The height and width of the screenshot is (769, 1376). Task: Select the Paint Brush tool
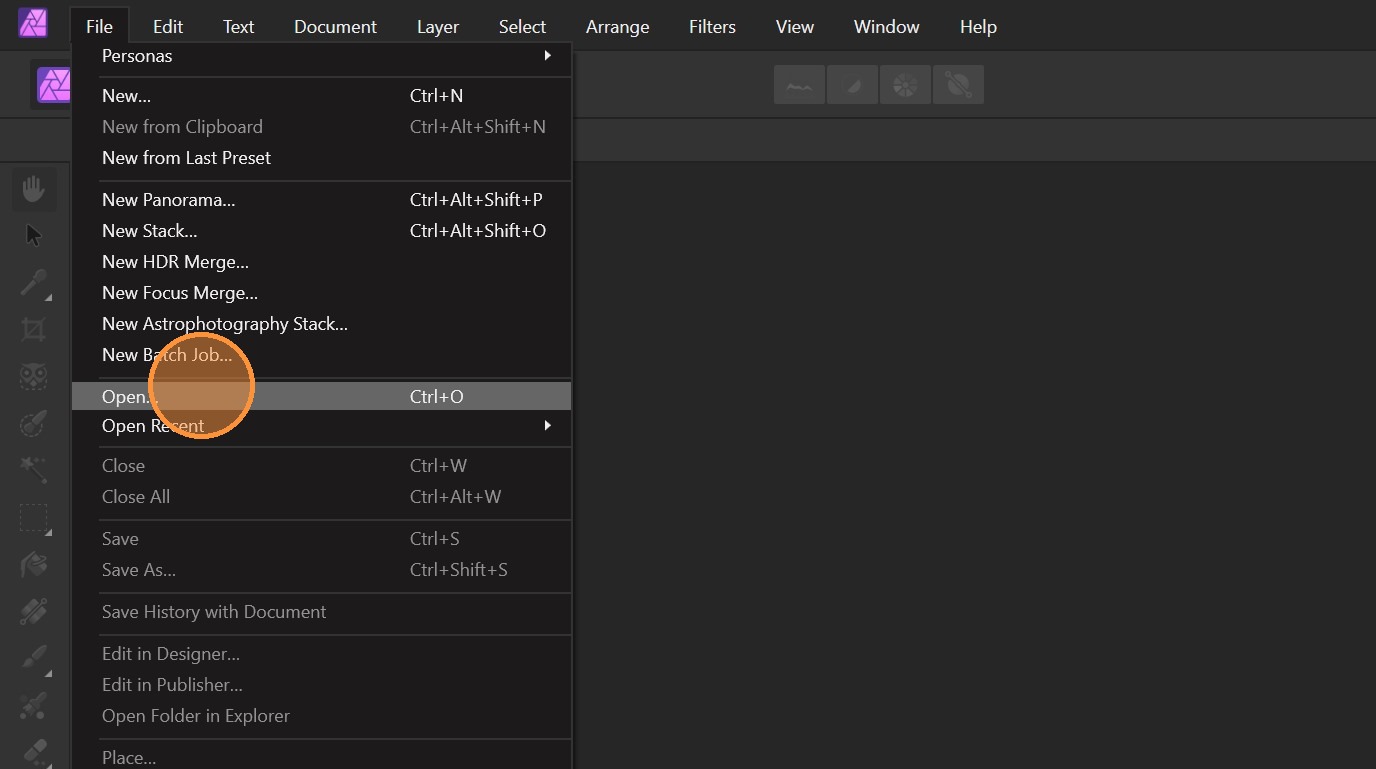[x=34, y=659]
